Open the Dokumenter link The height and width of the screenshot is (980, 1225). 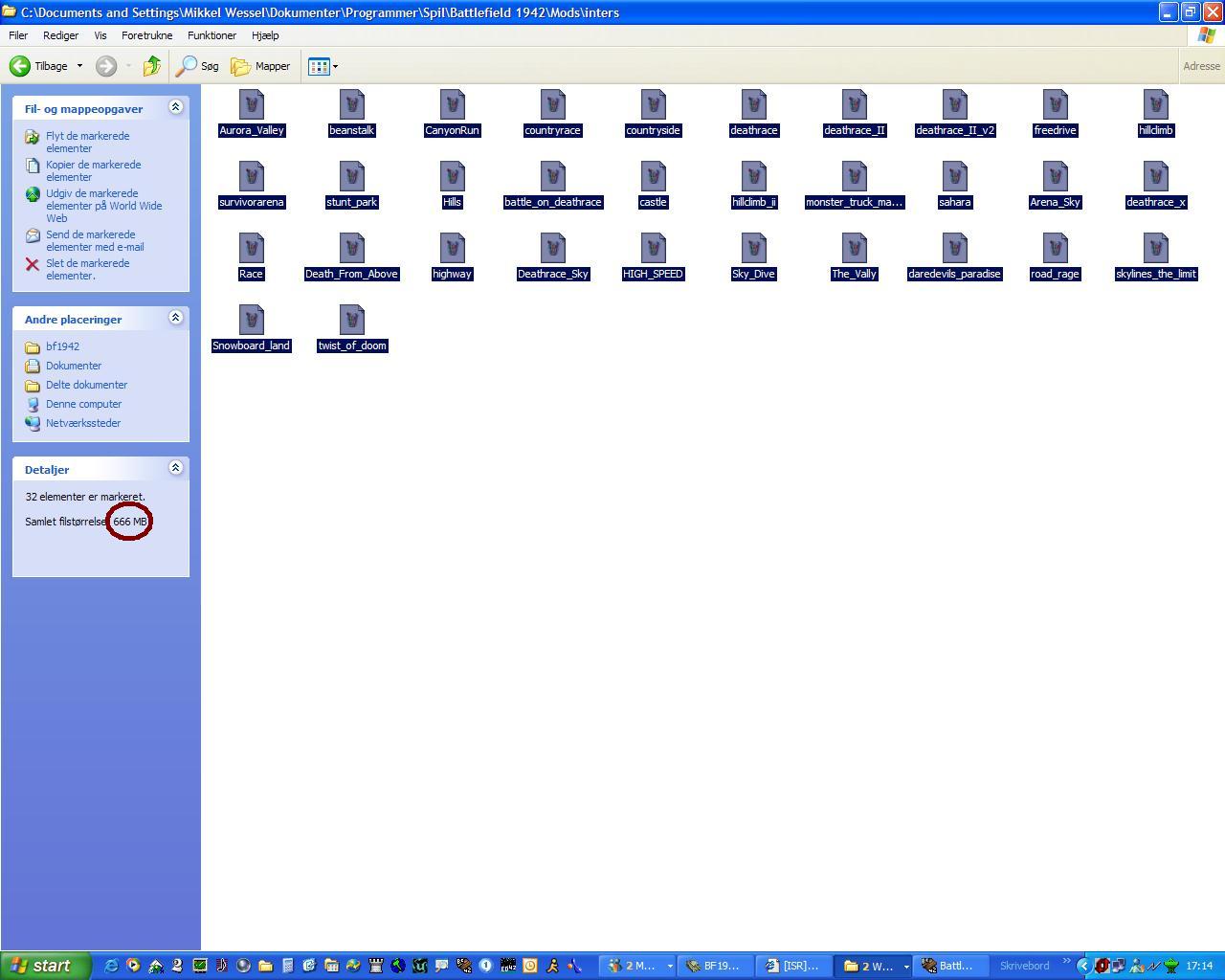pyautogui.click(x=73, y=366)
